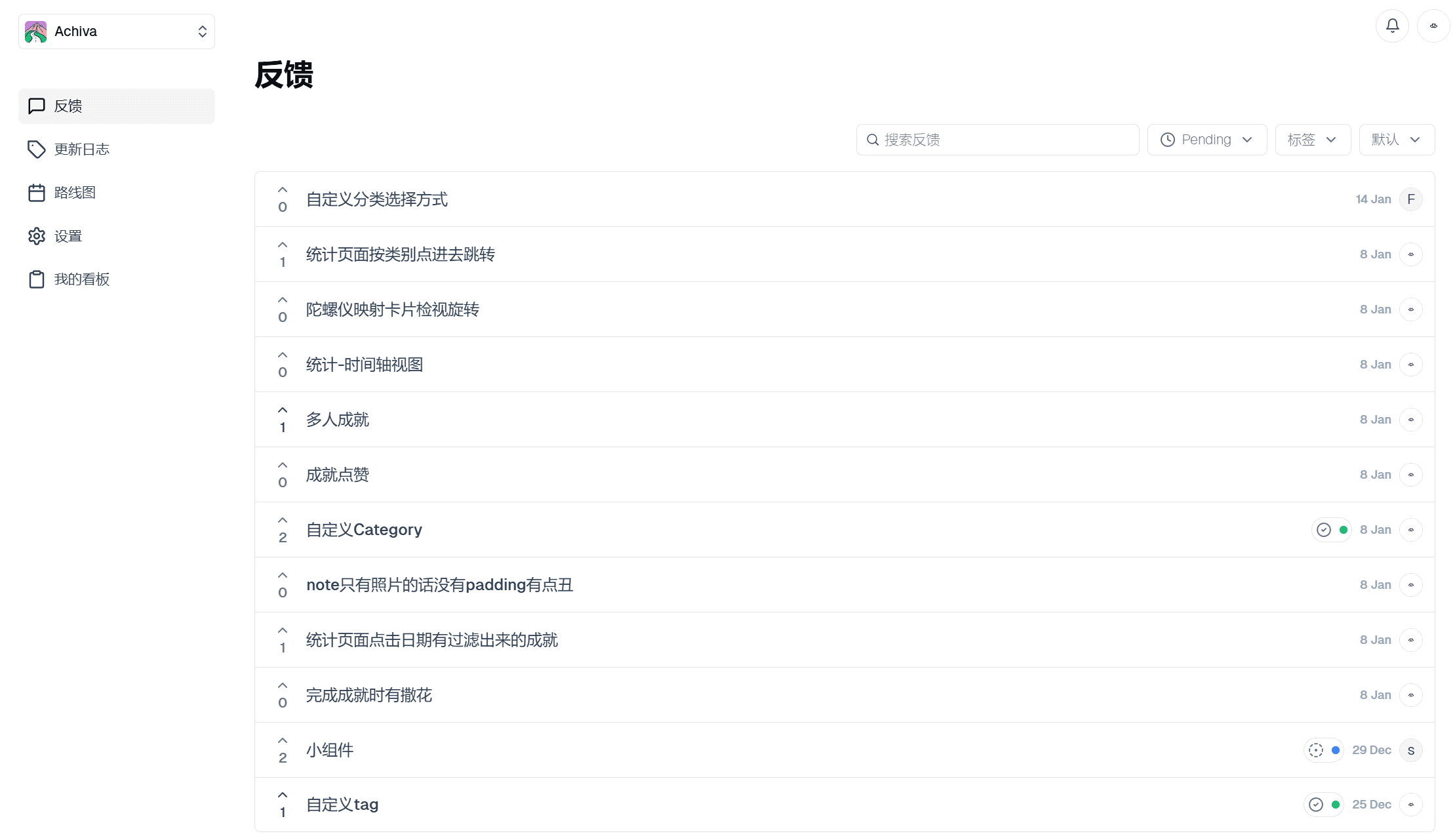Open the Pending status filter dropdown
Screen dimensions: 1455x840
coord(1206,139)
